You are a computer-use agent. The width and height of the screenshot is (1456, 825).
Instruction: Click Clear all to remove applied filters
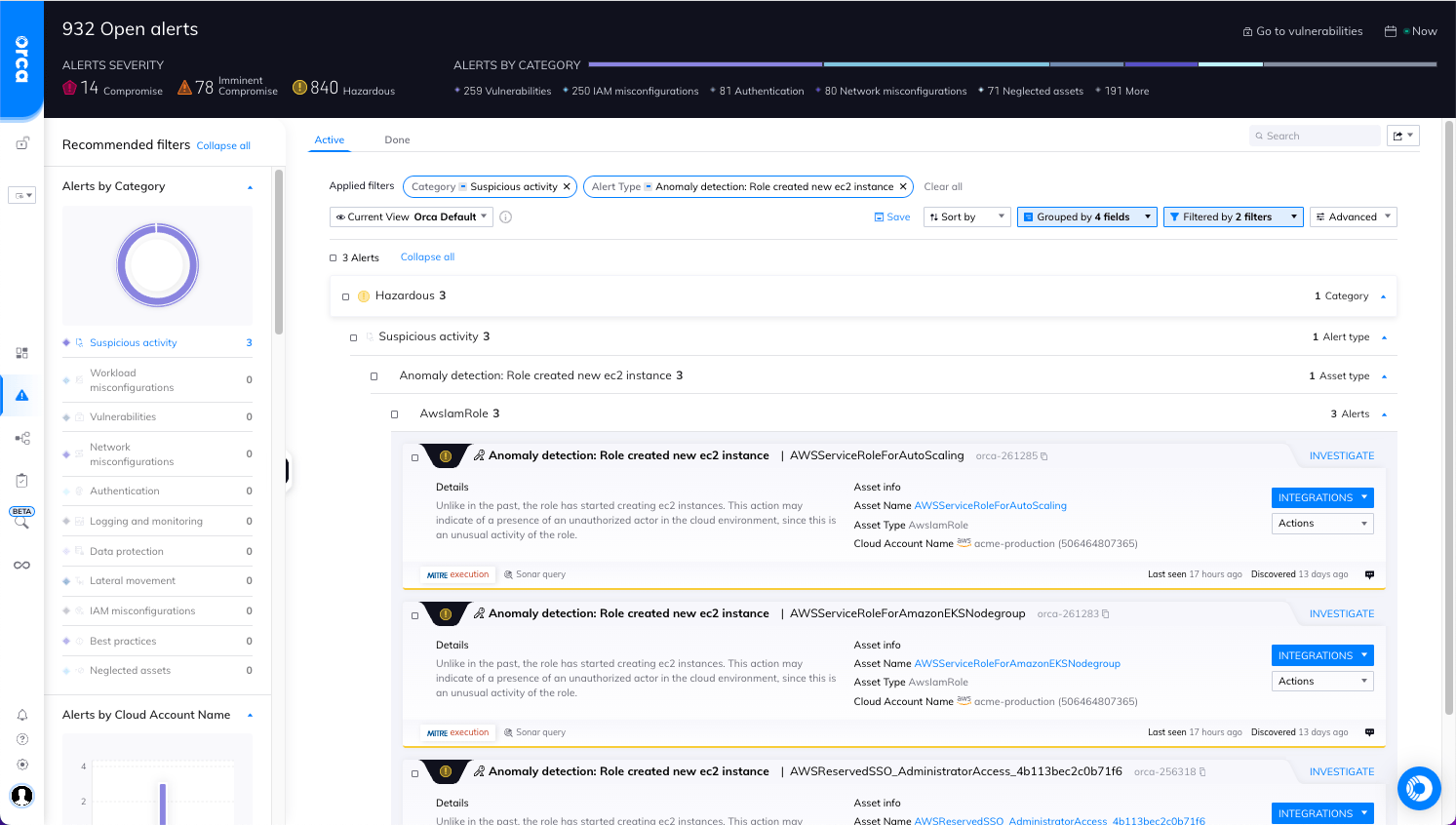pos(942,186)
